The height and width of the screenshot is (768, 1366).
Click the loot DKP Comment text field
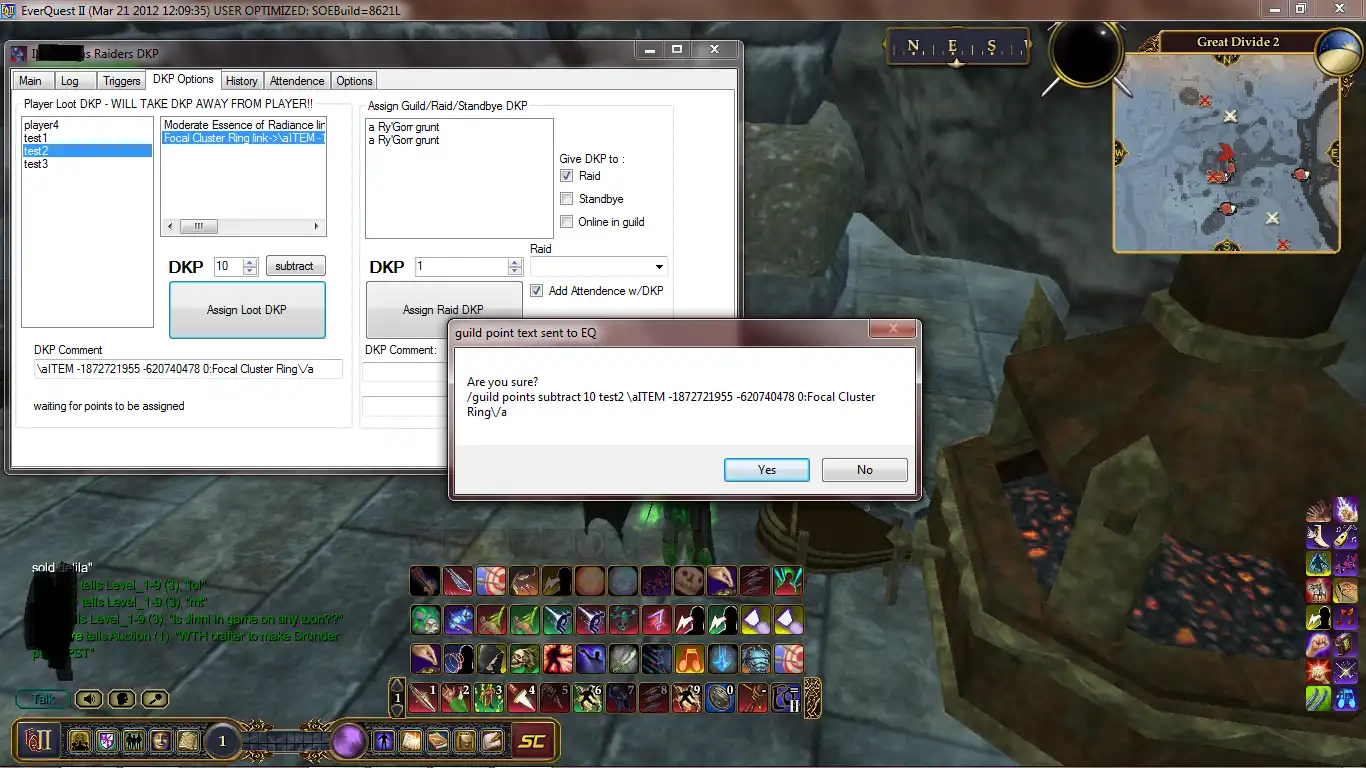(x=188, y=369)
